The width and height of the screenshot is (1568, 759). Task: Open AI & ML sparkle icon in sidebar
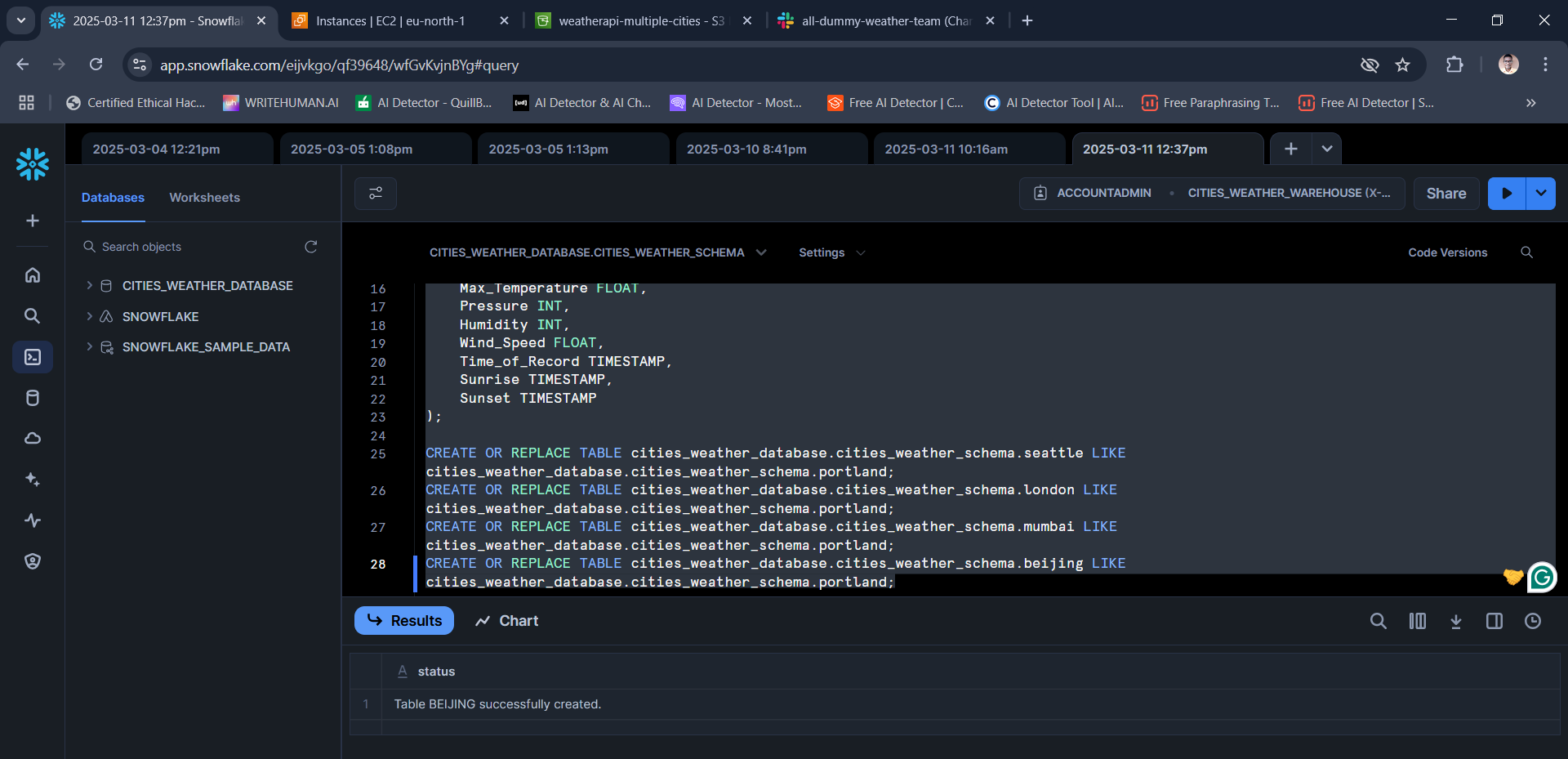[33, 480]
